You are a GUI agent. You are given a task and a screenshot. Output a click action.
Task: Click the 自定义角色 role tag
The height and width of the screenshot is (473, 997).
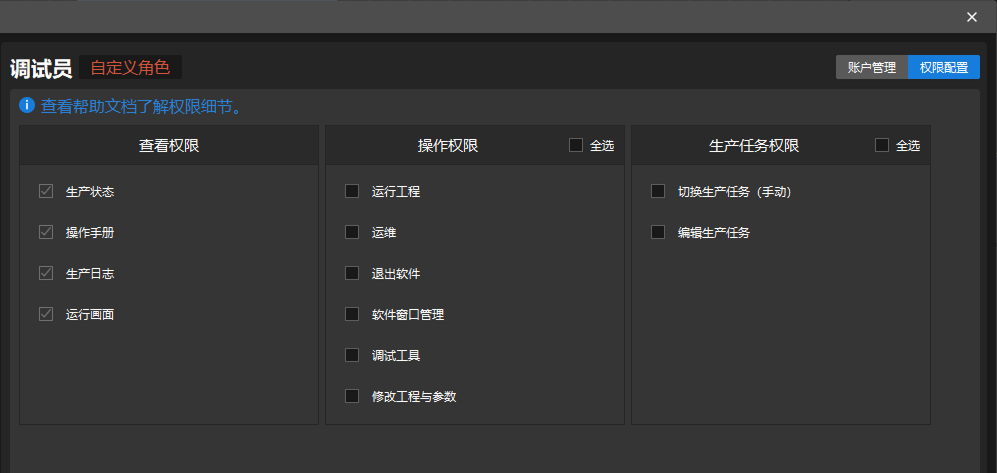coord(130,67)
